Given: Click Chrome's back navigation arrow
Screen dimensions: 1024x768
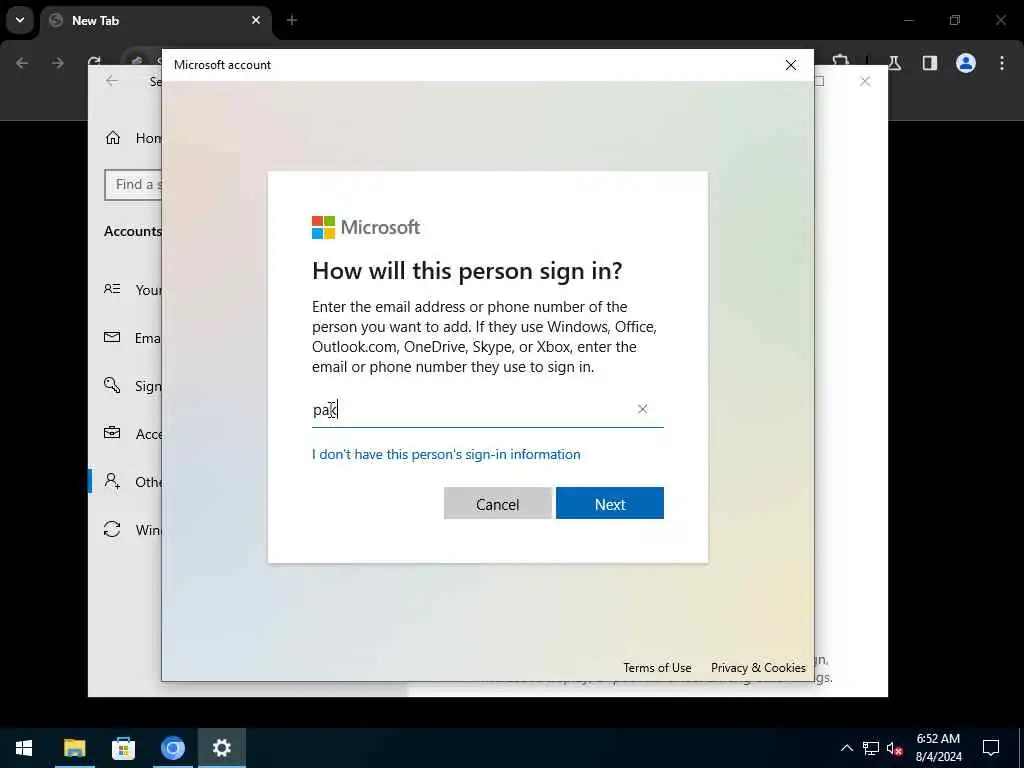Looking at the screenshot, I should point(22,63).
